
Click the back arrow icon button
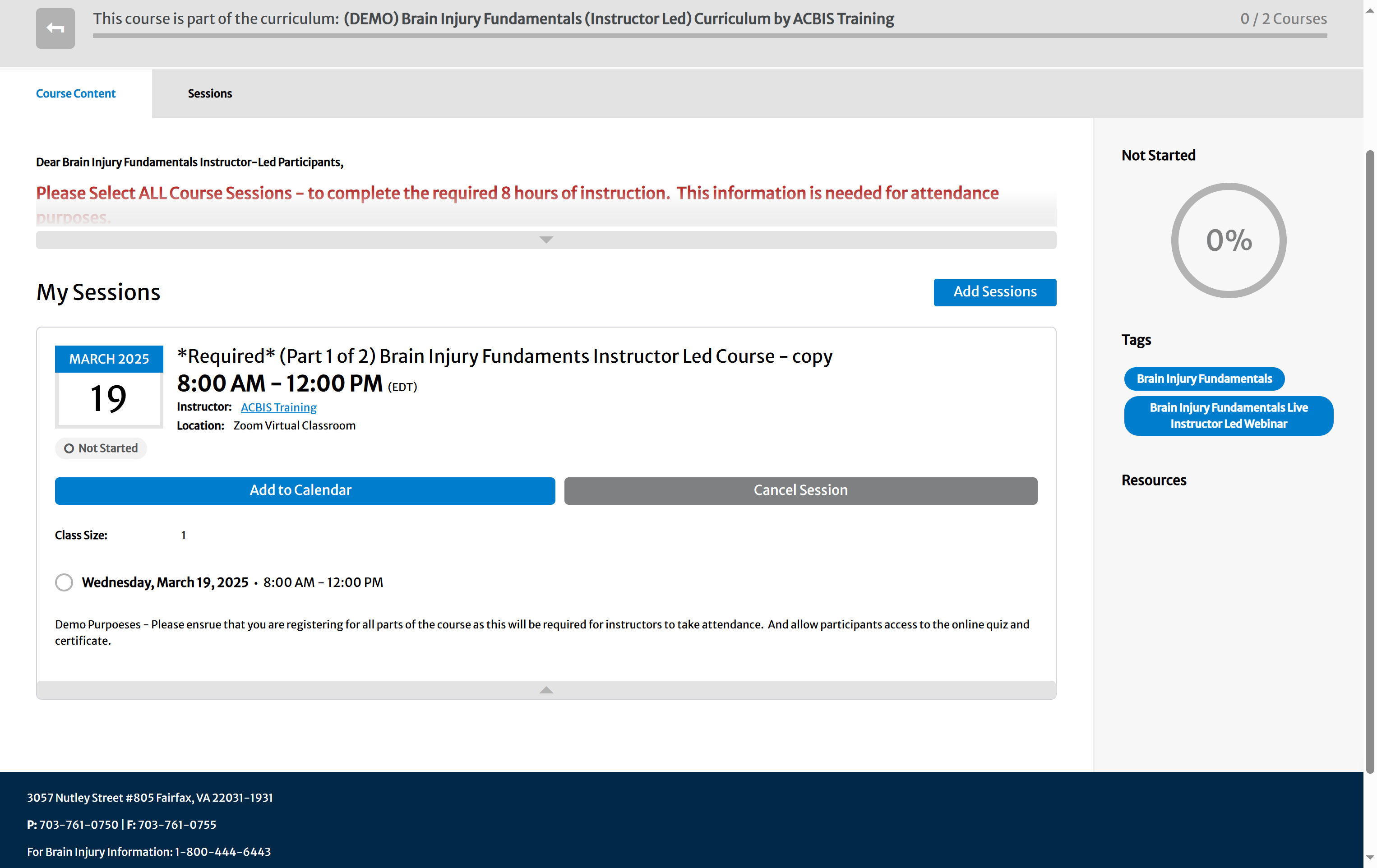point(55,28)
